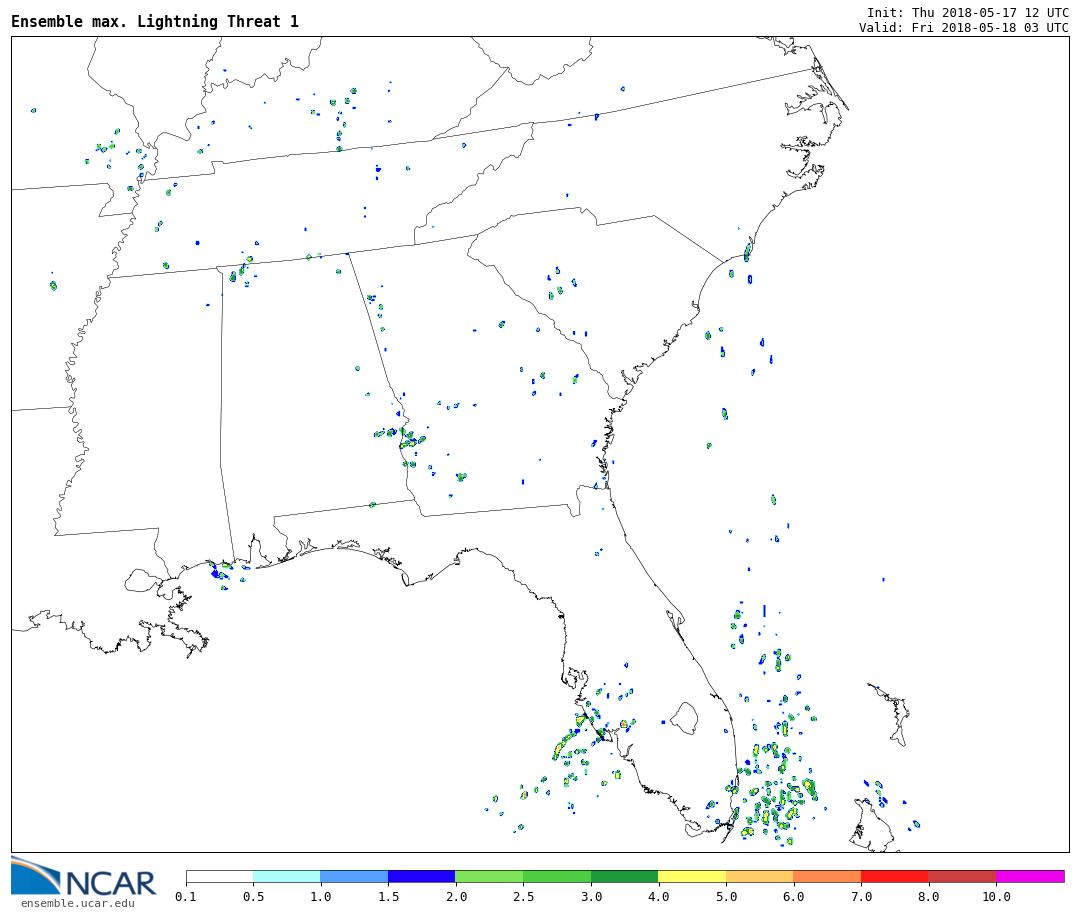The width and height of the screenshot is (1080, 915).
Task: Click the magenta color segment above 10.0
Action: click(x=1030, y=876)
